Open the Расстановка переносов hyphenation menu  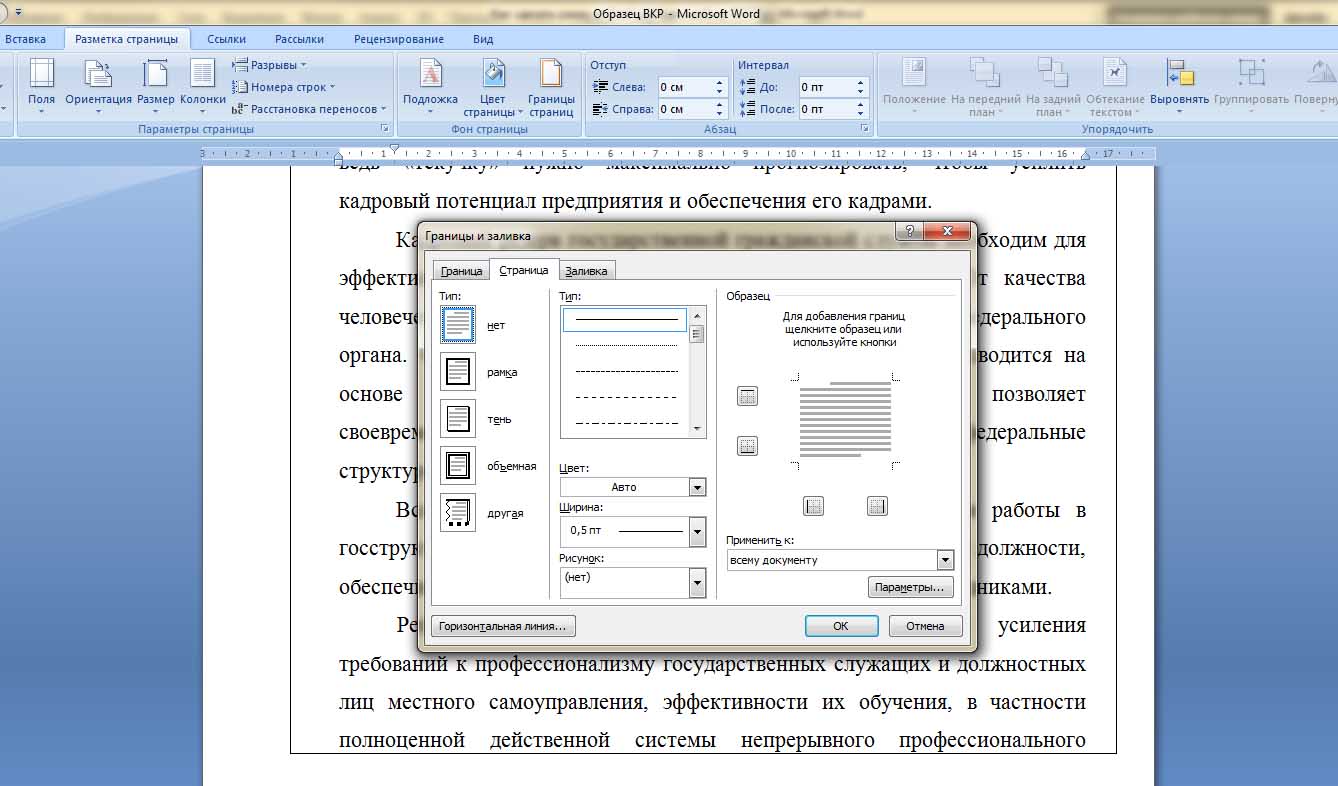(308, 109)
